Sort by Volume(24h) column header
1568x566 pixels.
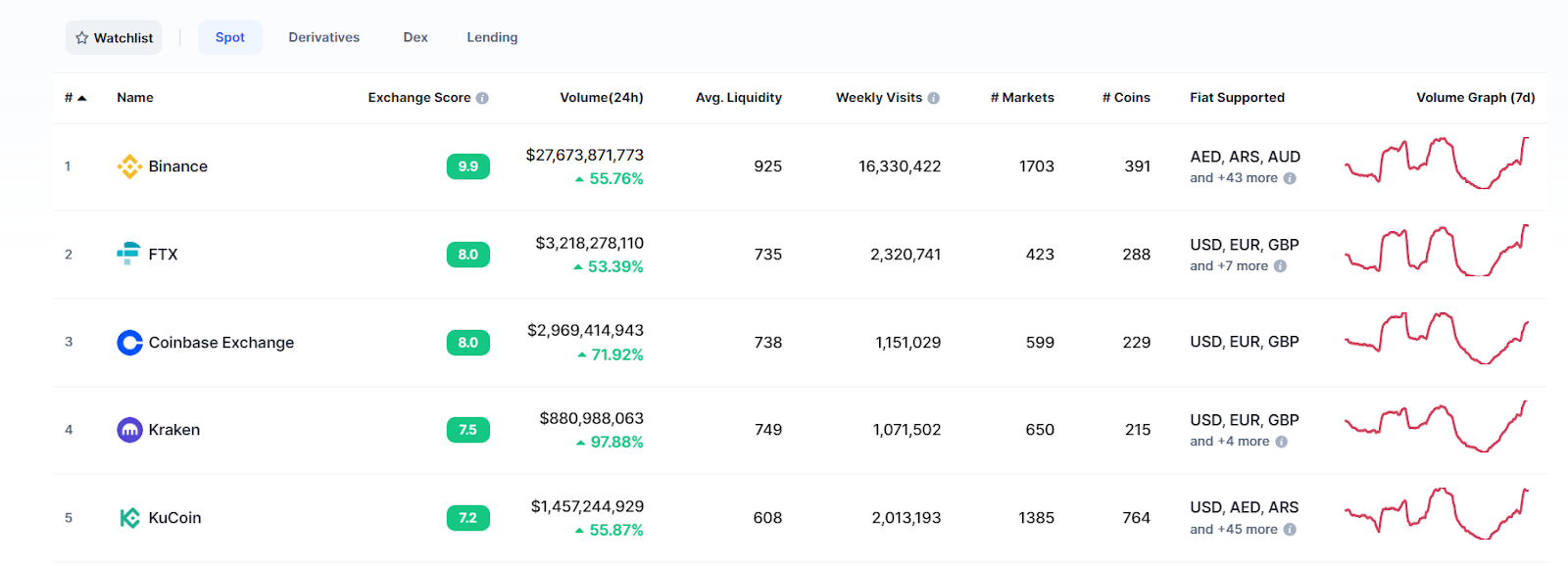tap(602, 98)
